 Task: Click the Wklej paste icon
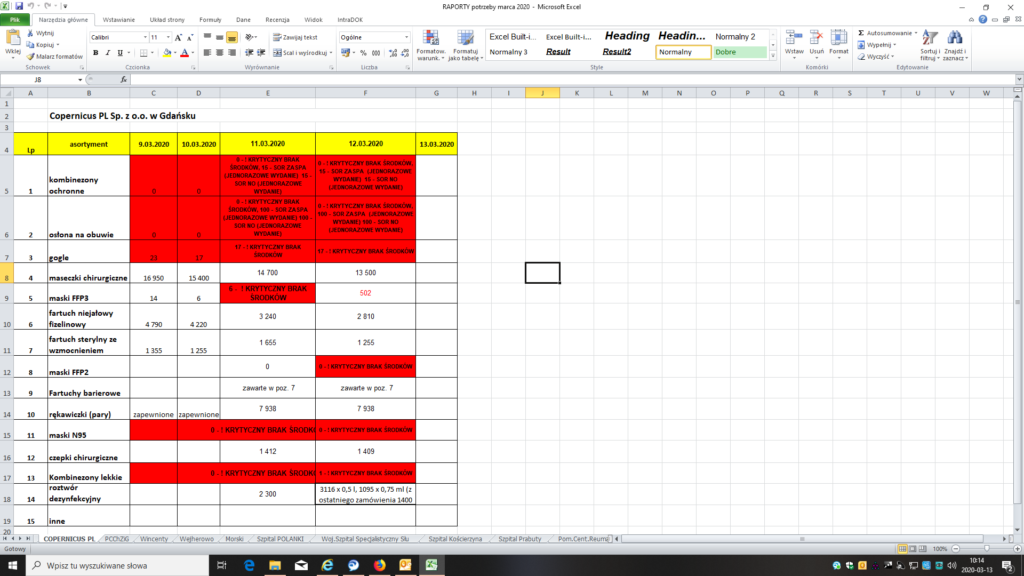(x=12, y=42)
